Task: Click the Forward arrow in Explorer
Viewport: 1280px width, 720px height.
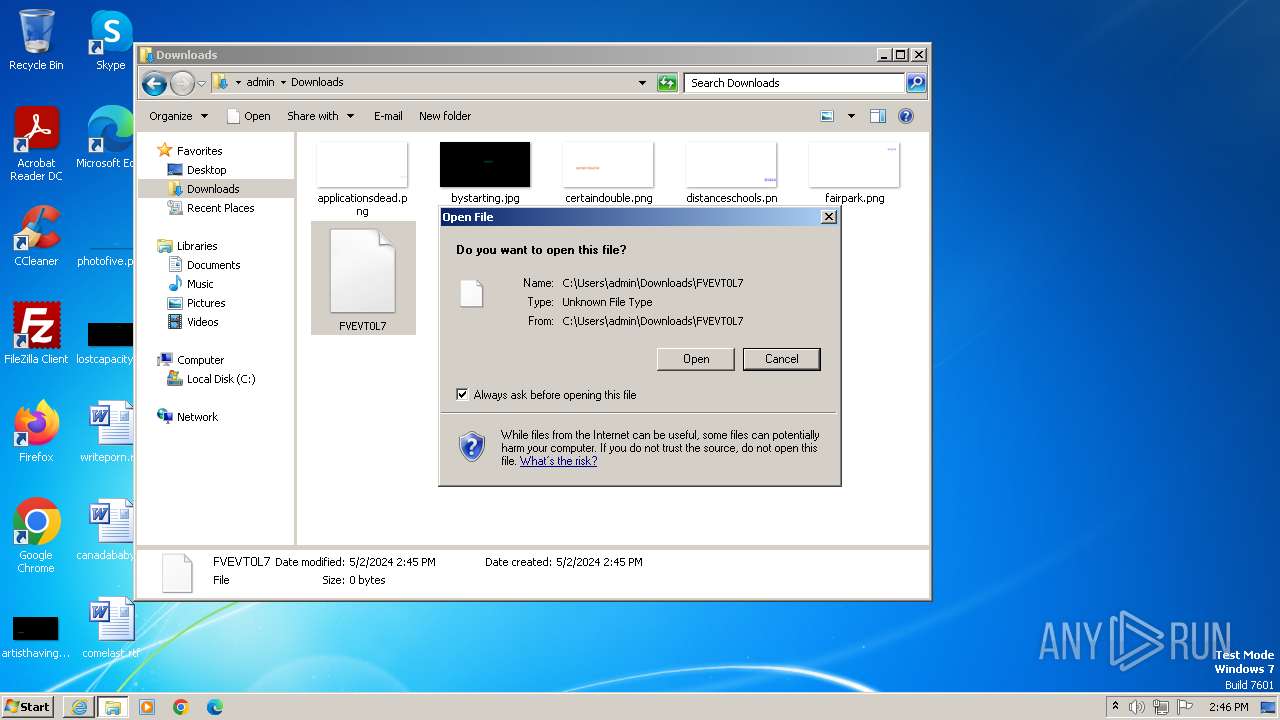Action: pos(182,83)
